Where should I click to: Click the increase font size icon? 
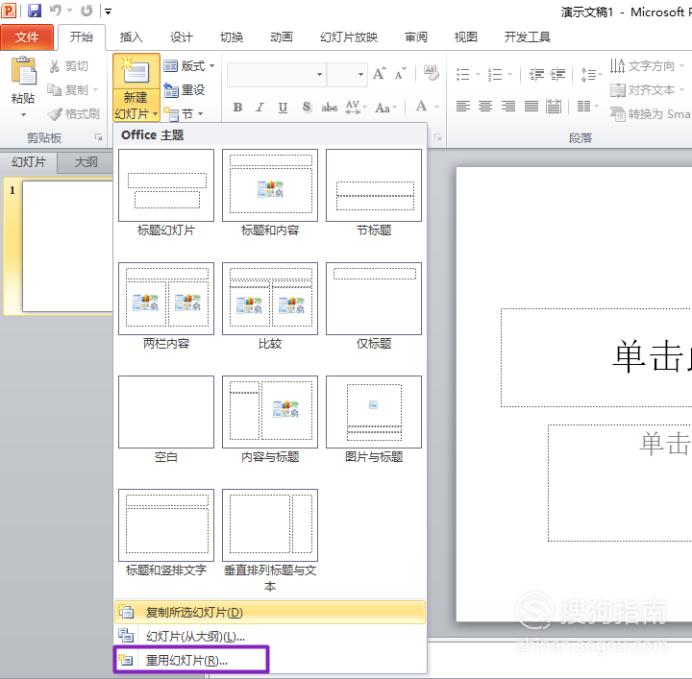(380, 74)
